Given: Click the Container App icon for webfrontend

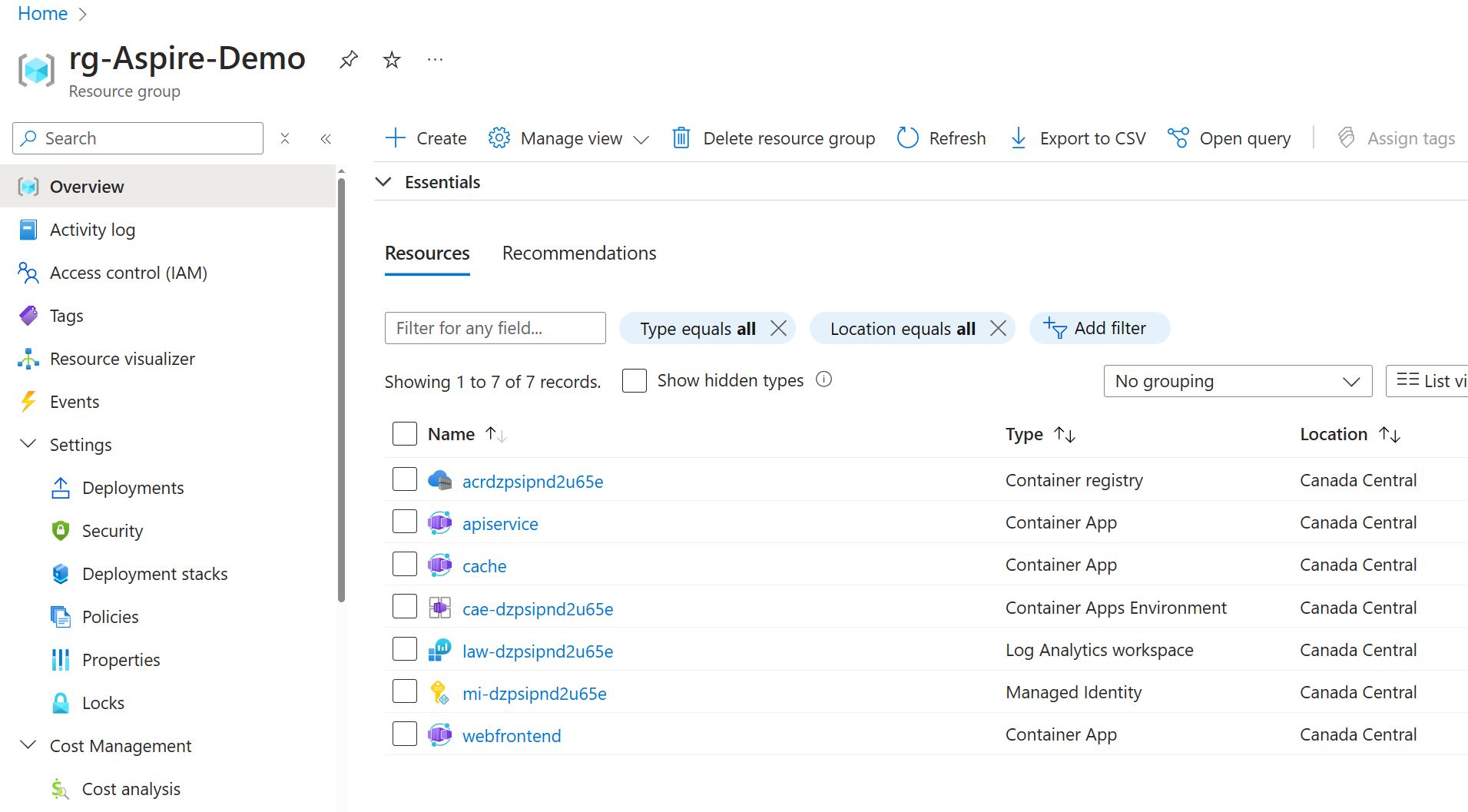Looking at the screenshot, I should click(x=439, y=735).
